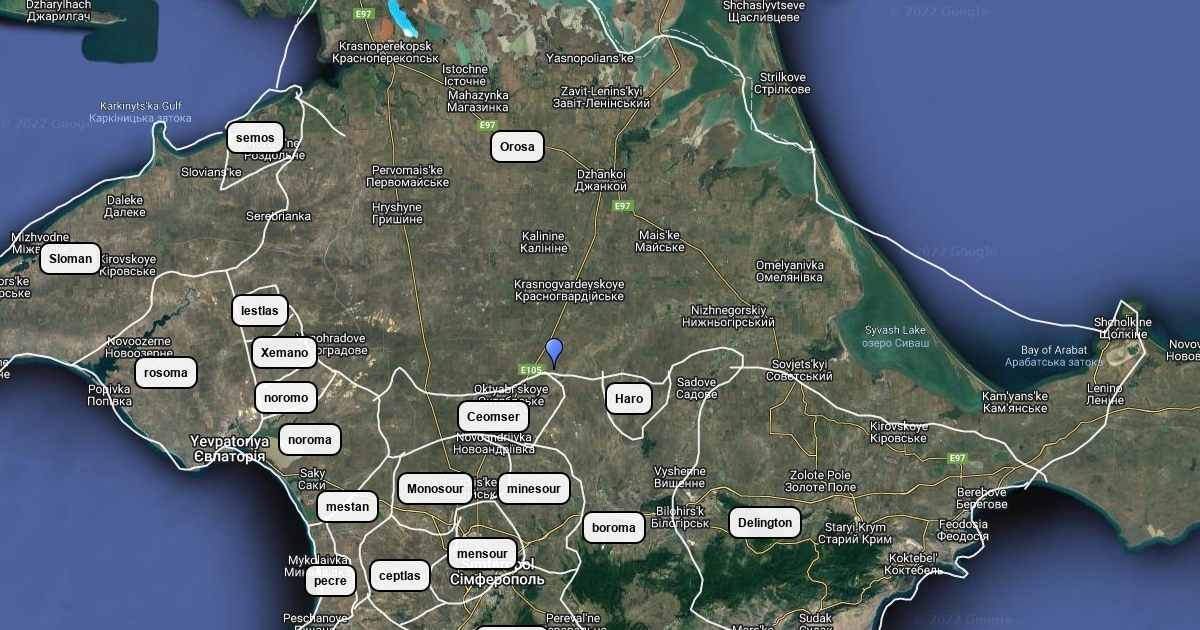Click the mestan label near Saky
This screenshot has height=630, width=1200.
click(348, 507)
